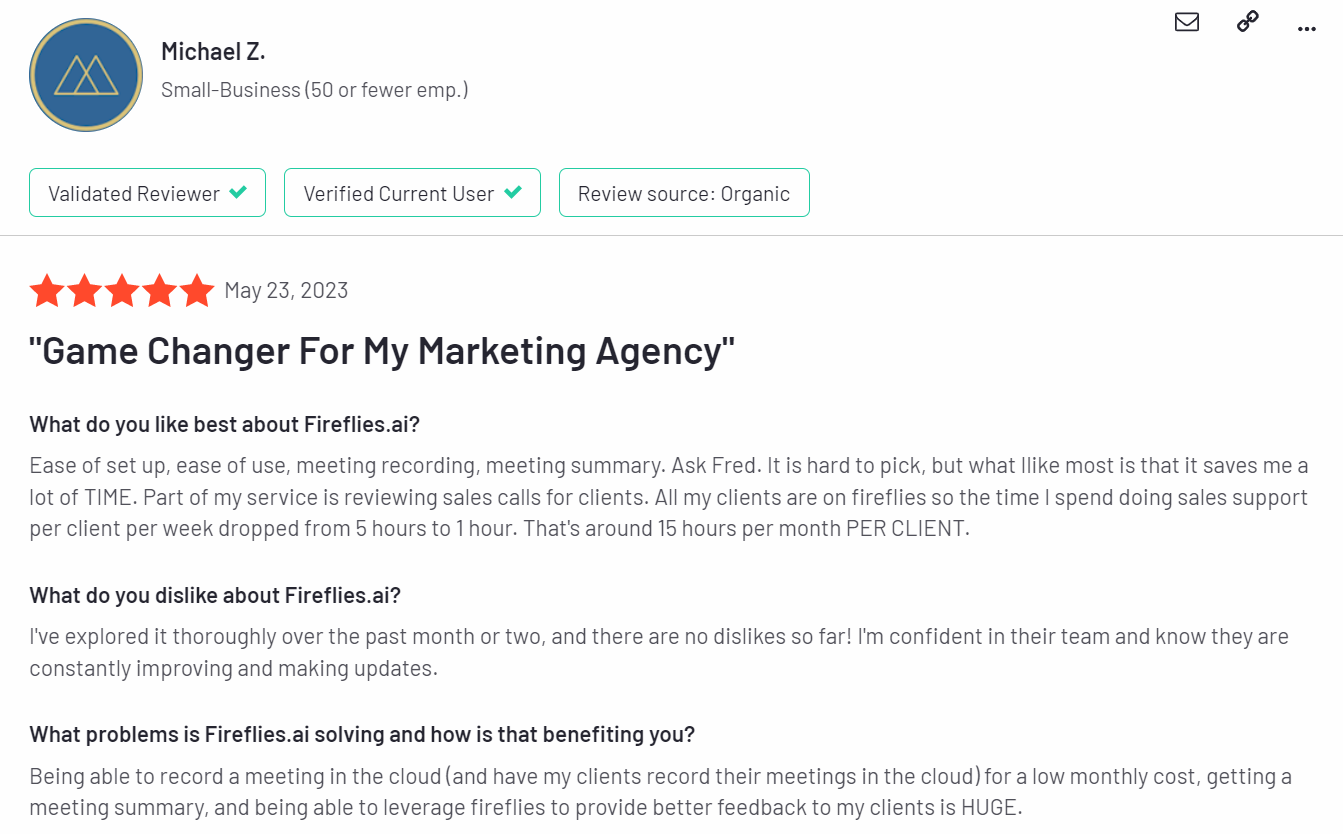Click the envelope email icon
This screenshot has height=834, width=1343.
pos(1187,22)
